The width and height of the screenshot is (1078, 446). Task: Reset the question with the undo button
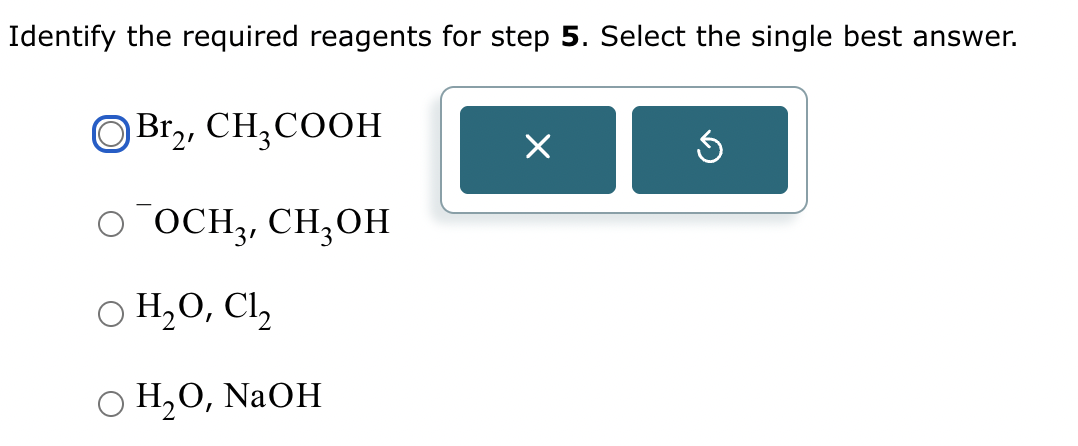point(710,150)
